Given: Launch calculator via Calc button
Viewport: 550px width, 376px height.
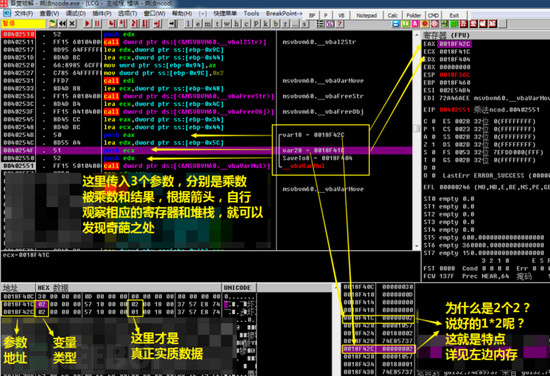Looking at the screenshot, I should [393, 15].
